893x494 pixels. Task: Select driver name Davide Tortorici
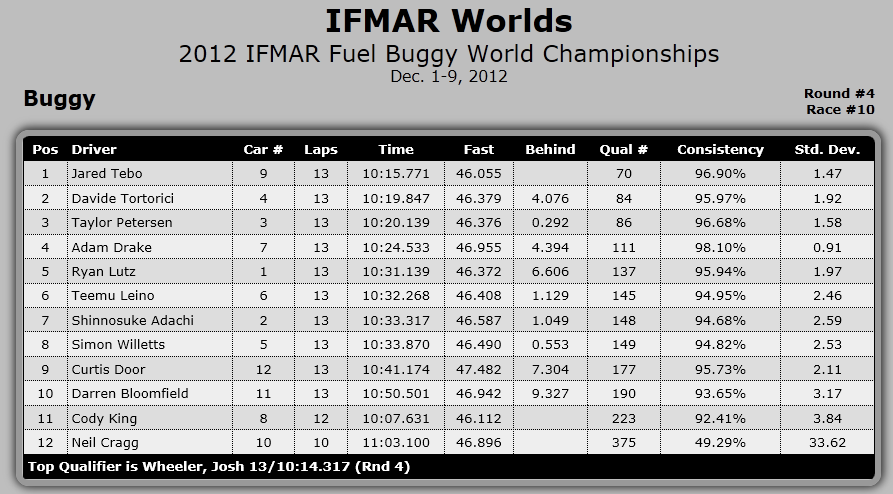(122, 198)
